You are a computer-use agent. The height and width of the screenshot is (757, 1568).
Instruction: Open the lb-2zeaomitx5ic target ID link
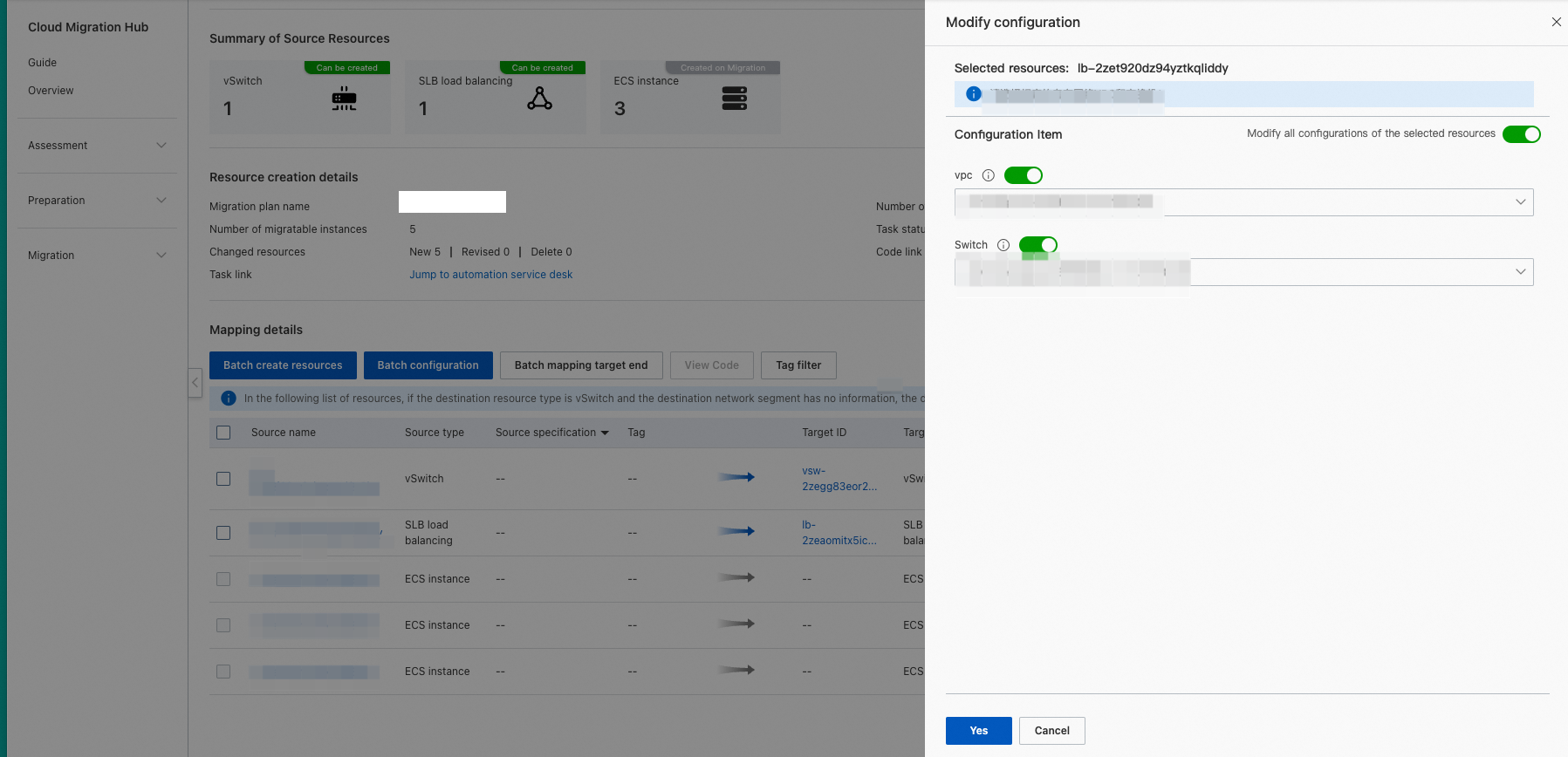click(839, 533)
